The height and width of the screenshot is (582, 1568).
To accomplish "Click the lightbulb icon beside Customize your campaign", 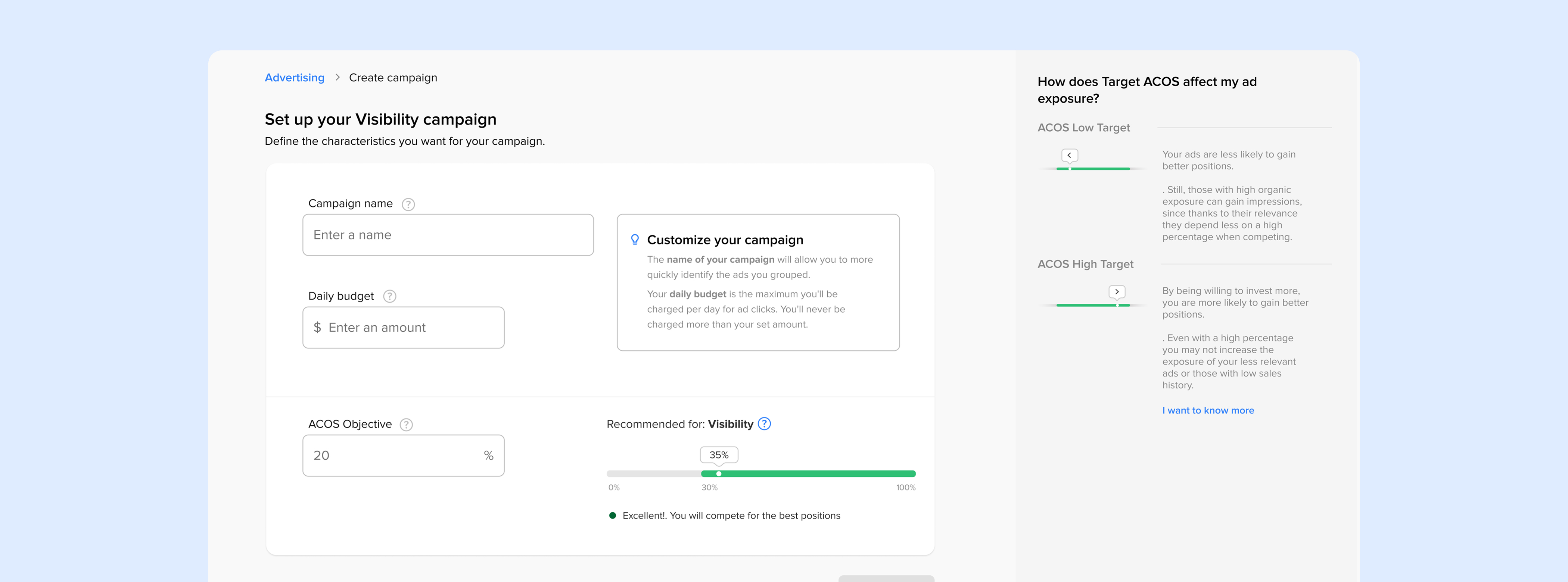I will click(635, 240).
